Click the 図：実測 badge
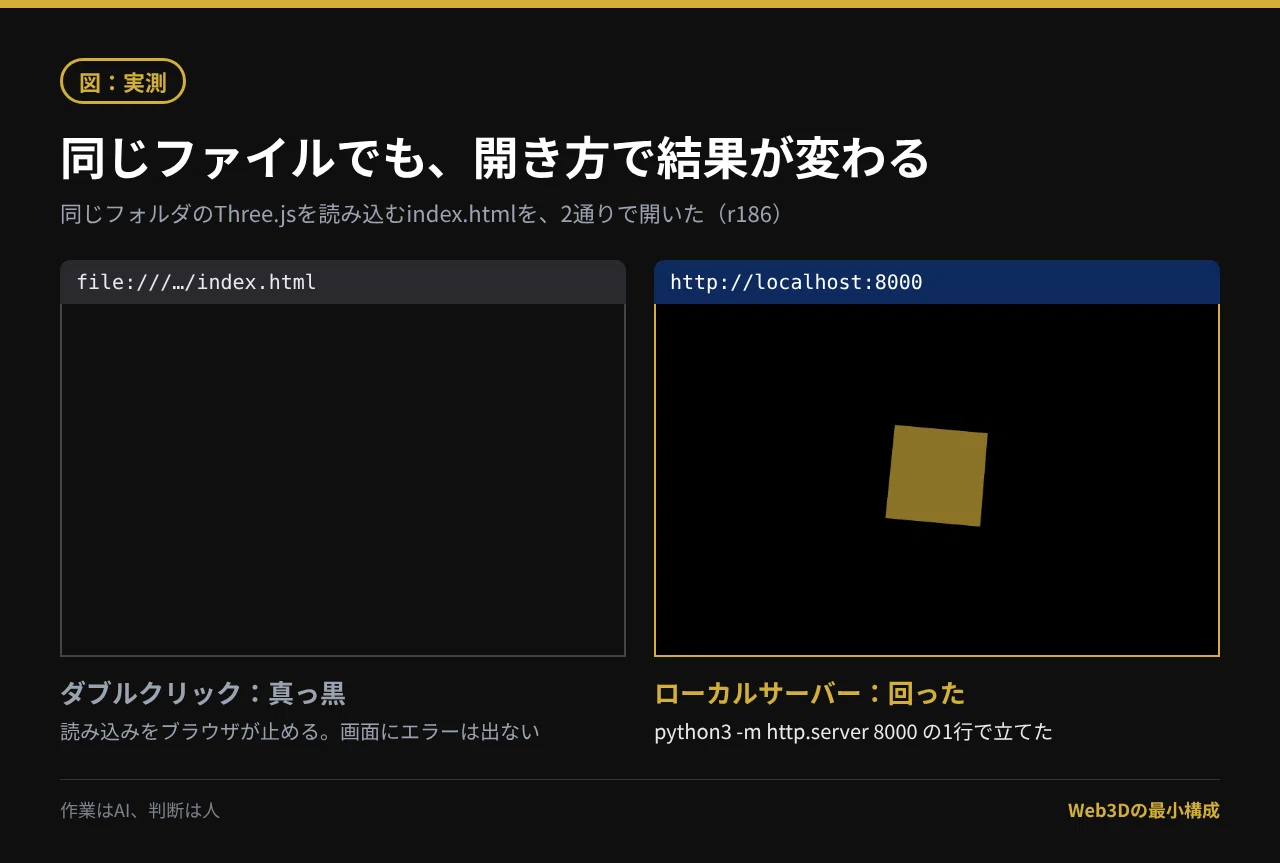The width and height of the screenshot is (1280, 863). click(123, 82)
